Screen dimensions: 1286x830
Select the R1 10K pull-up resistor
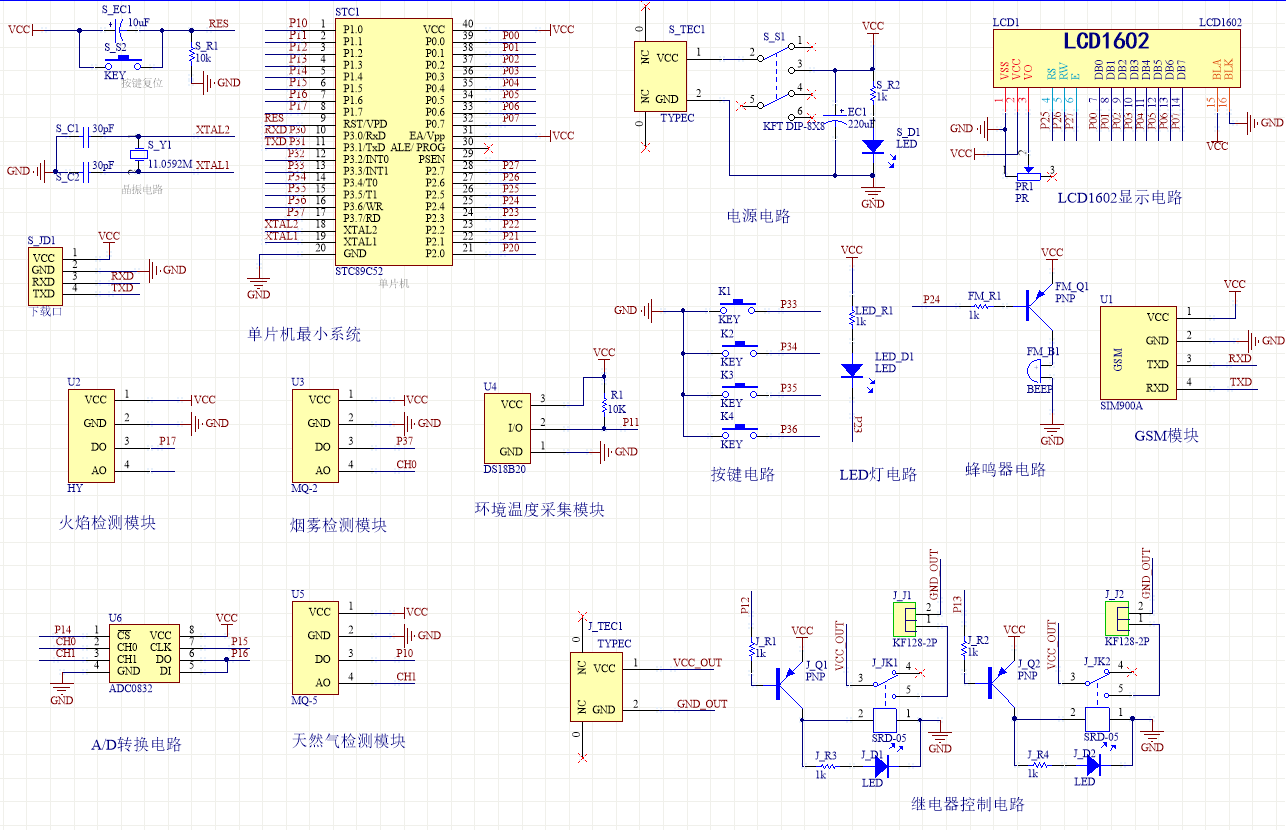pyautogui.click(x=604, y=407)
